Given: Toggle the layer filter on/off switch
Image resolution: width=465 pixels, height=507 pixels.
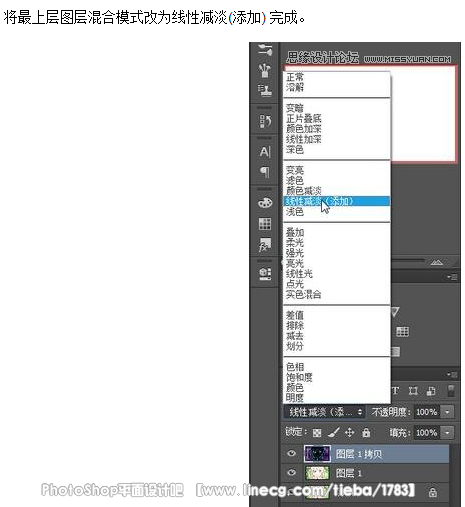Looking at the screenshot, I should coord(451,391).
